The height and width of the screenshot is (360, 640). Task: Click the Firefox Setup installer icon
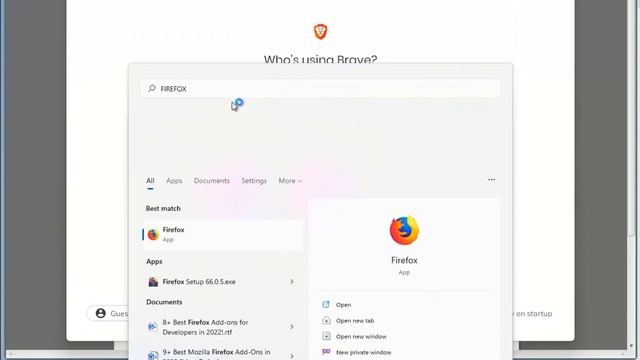pos(153,282)
